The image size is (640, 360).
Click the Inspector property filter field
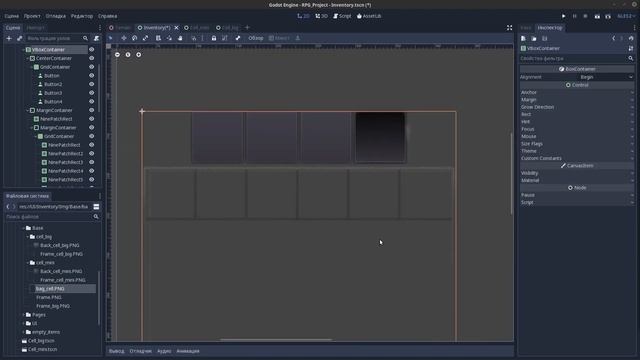577,58
